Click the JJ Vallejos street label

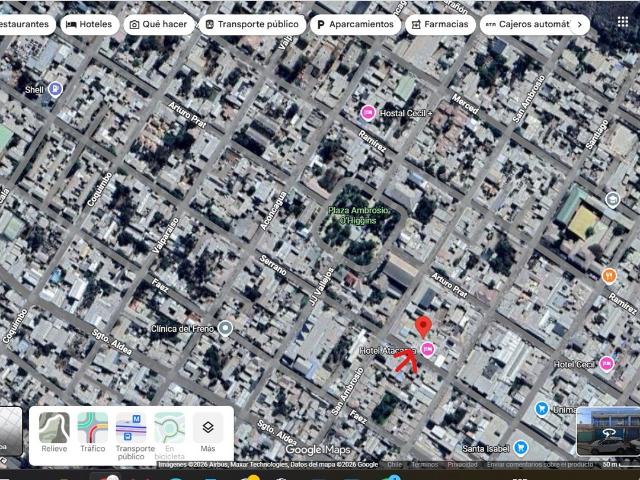pos(322,287)
